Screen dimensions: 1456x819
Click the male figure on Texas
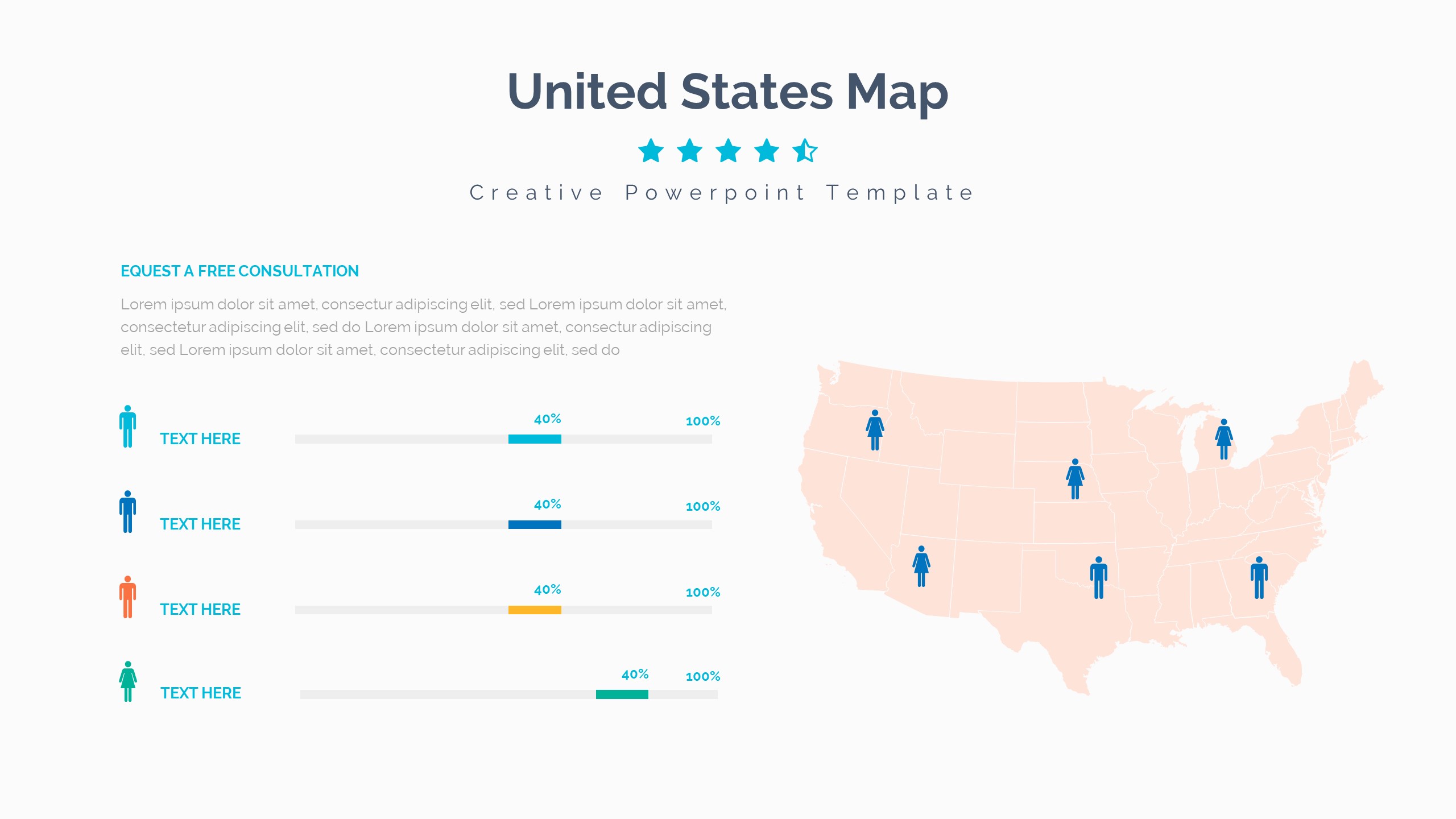point(1099,578)
